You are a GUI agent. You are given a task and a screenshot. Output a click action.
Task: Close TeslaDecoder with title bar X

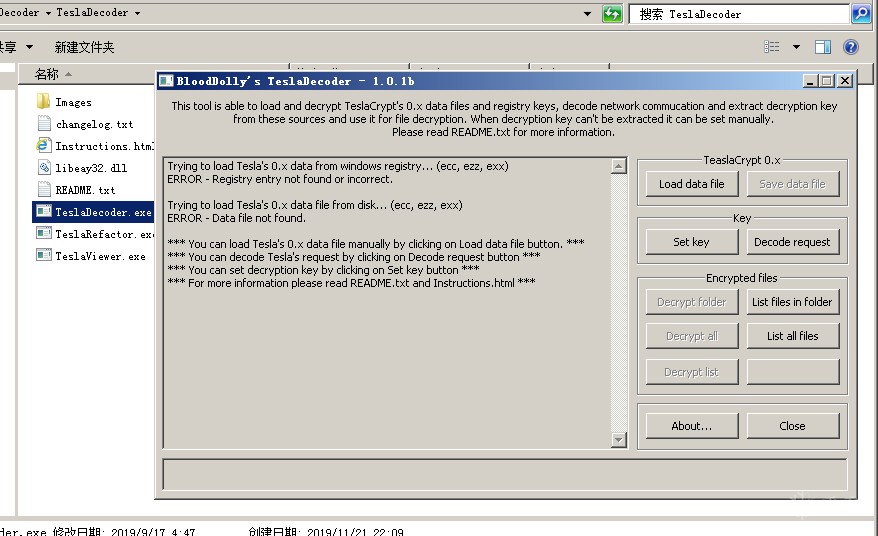[845, 81]
